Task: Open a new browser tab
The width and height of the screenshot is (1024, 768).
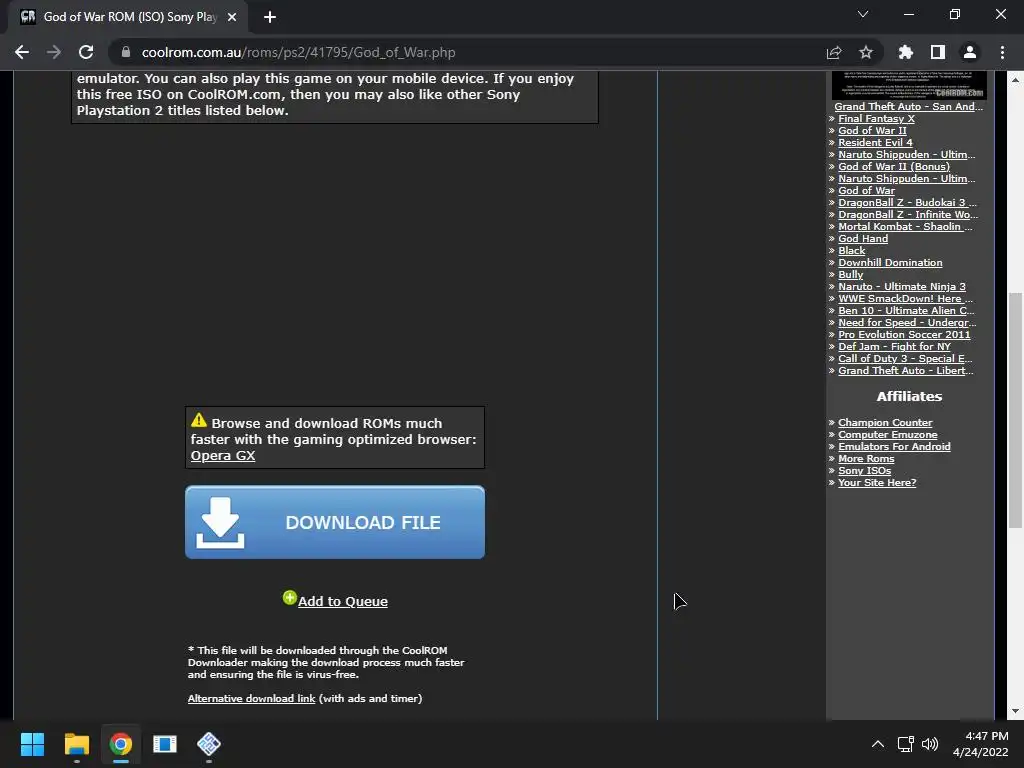Action: tap(270, 17)
